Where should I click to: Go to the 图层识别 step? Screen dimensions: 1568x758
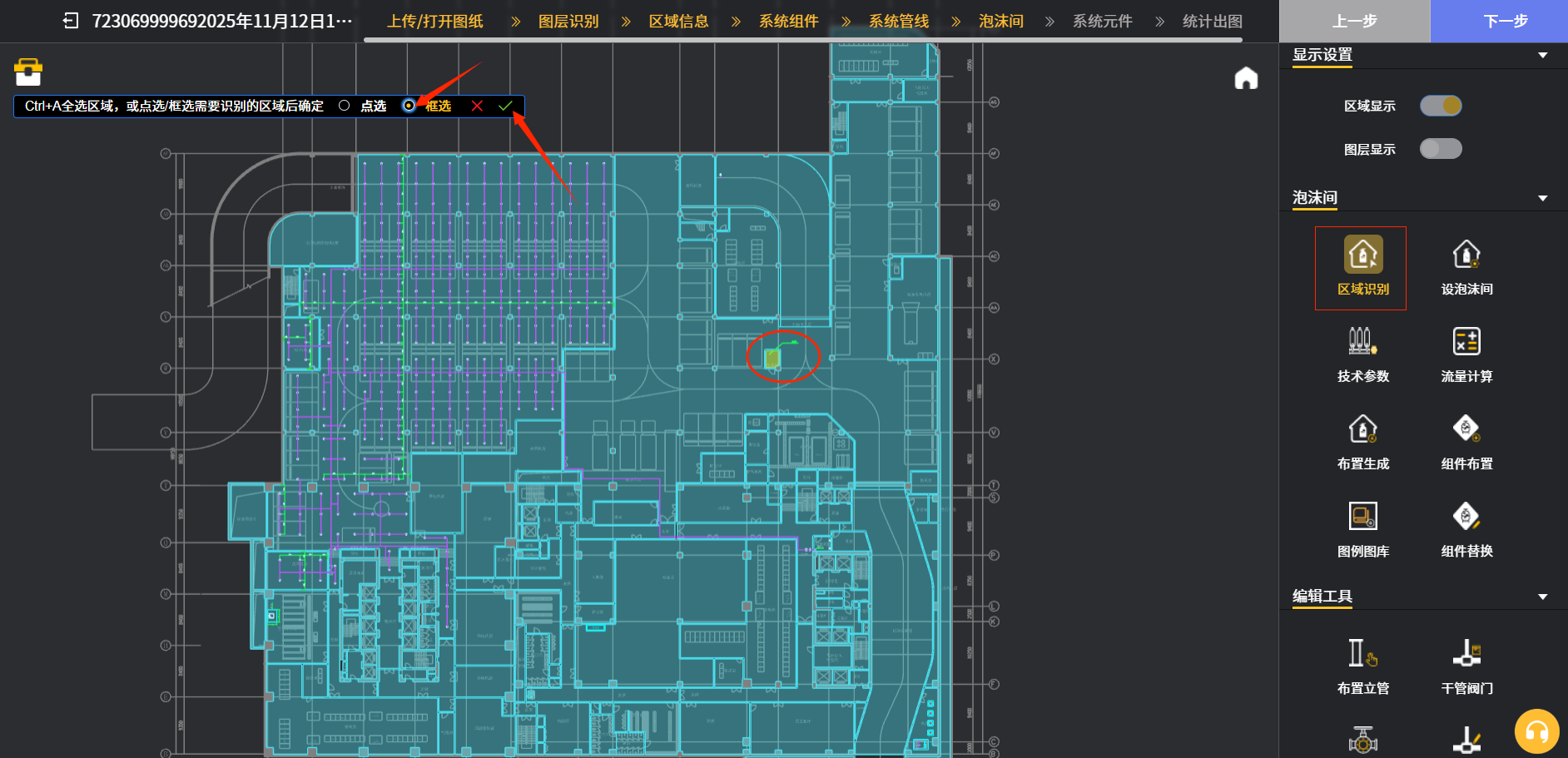(x=568, y=22)
